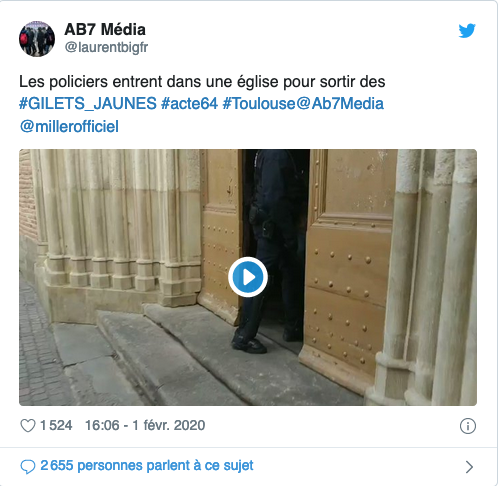Click the 16:06 - 1 févr. 2020 timestamp
The image size is (500, 486).
tap(145, 425)
